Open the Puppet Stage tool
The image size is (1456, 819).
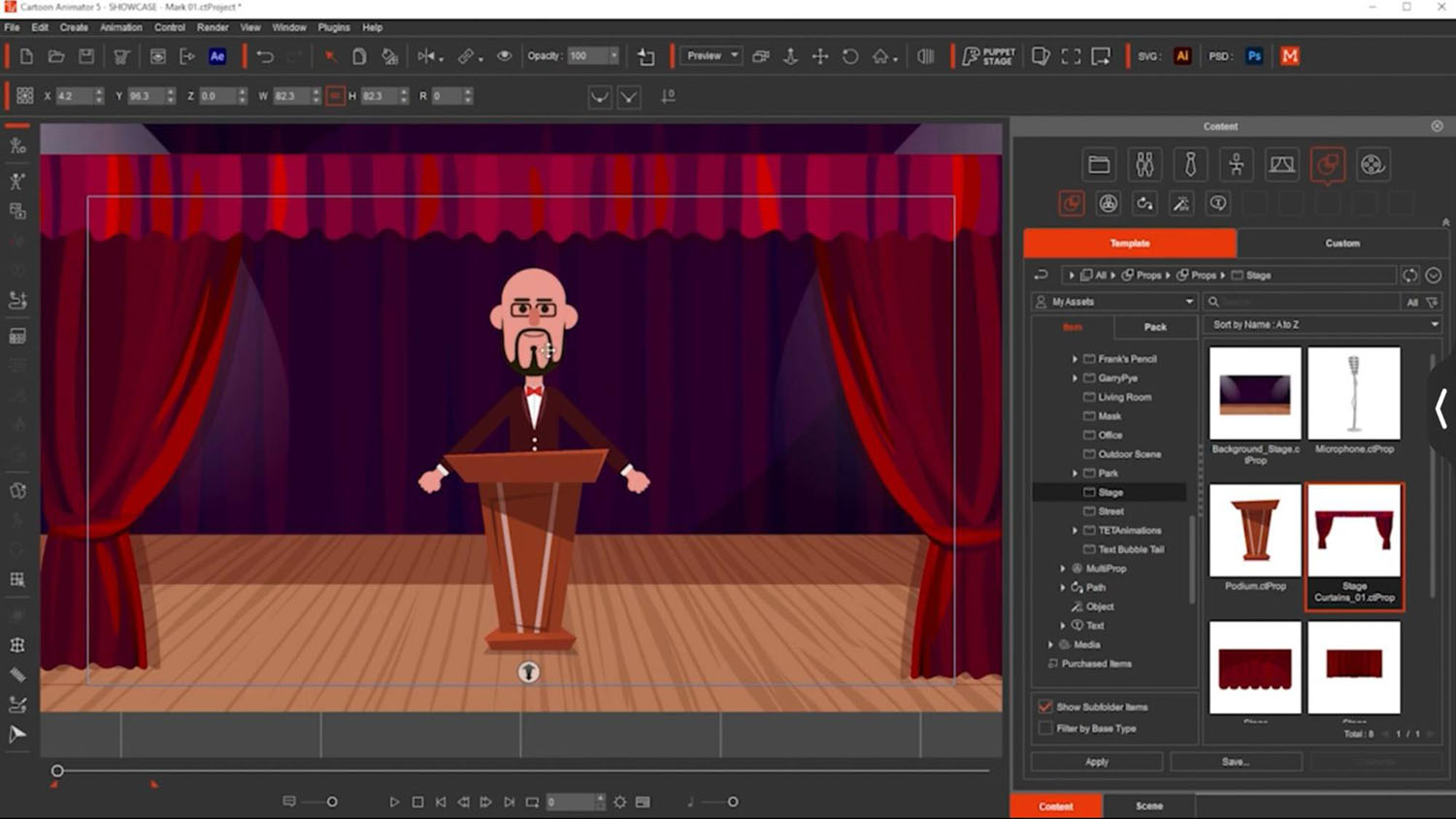point(988,56)
